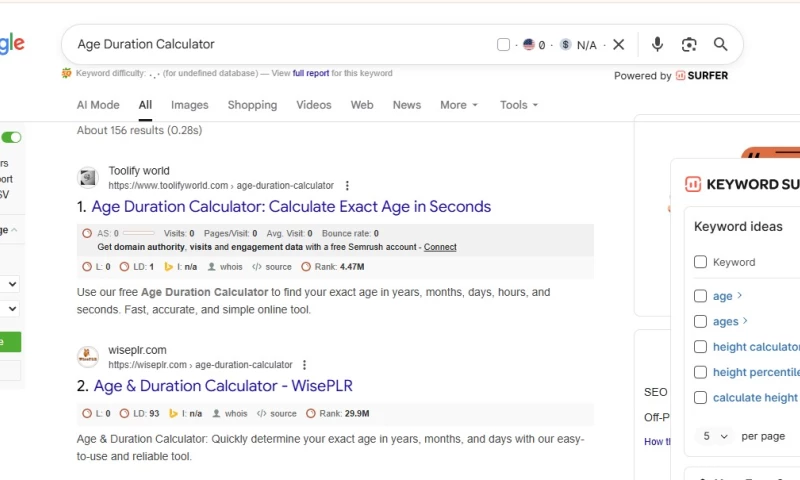800x480 pixels.
Task: Click the green button in left sidebar
Action: (x=10, y=342)
